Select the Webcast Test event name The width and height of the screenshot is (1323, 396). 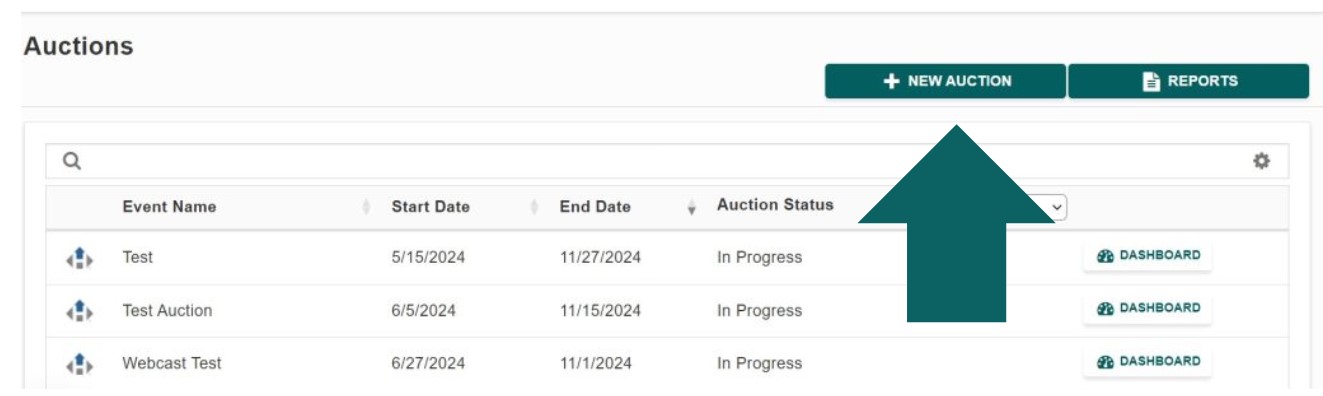click(x=172, y=362)
